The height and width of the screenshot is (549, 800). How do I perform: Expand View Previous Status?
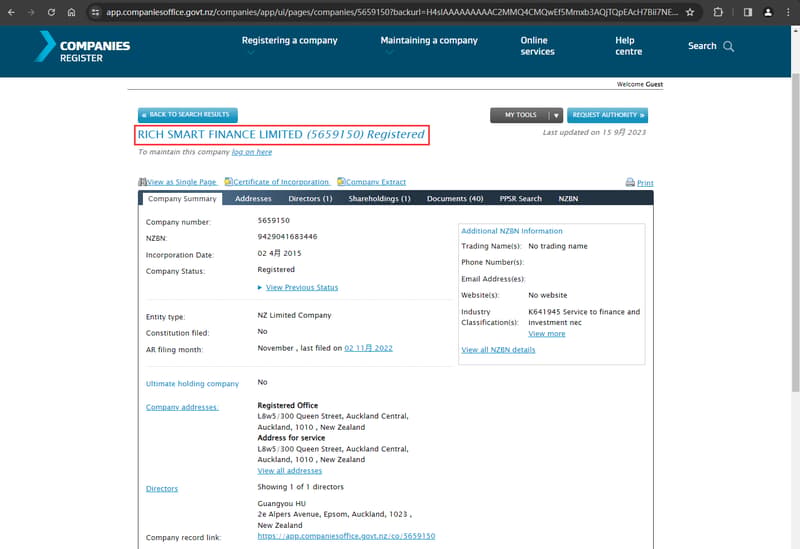[302, 287]
